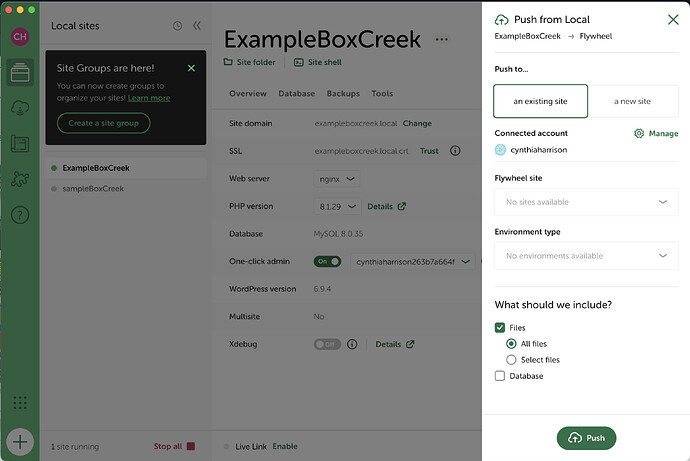The width and height of the screenshot is (690, 461).
Task: Open PHP version Details link
Action: click(x=387, y=206)
